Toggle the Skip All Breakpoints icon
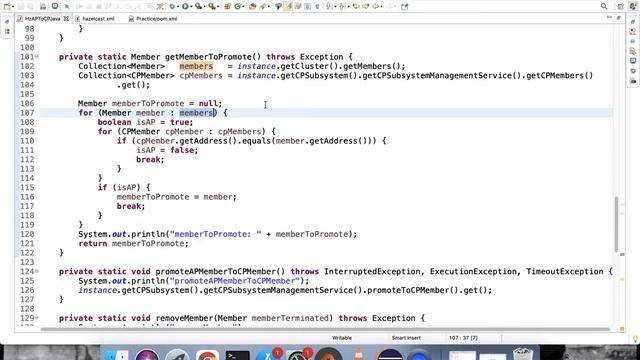The image size is (640, 360). click(67, 7)
